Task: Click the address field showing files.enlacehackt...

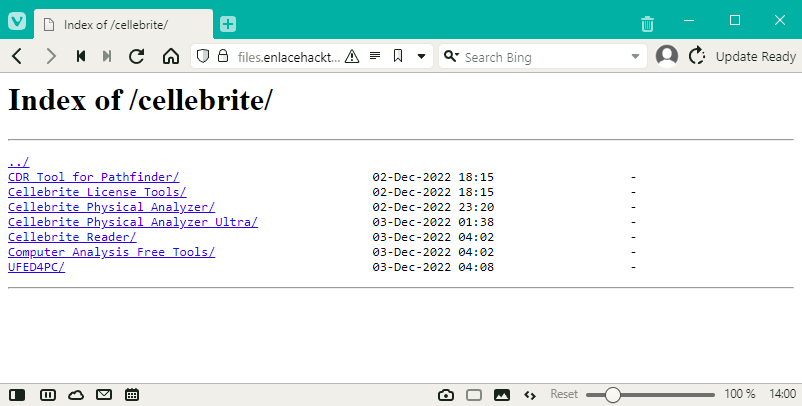Action: pos(289,57)
